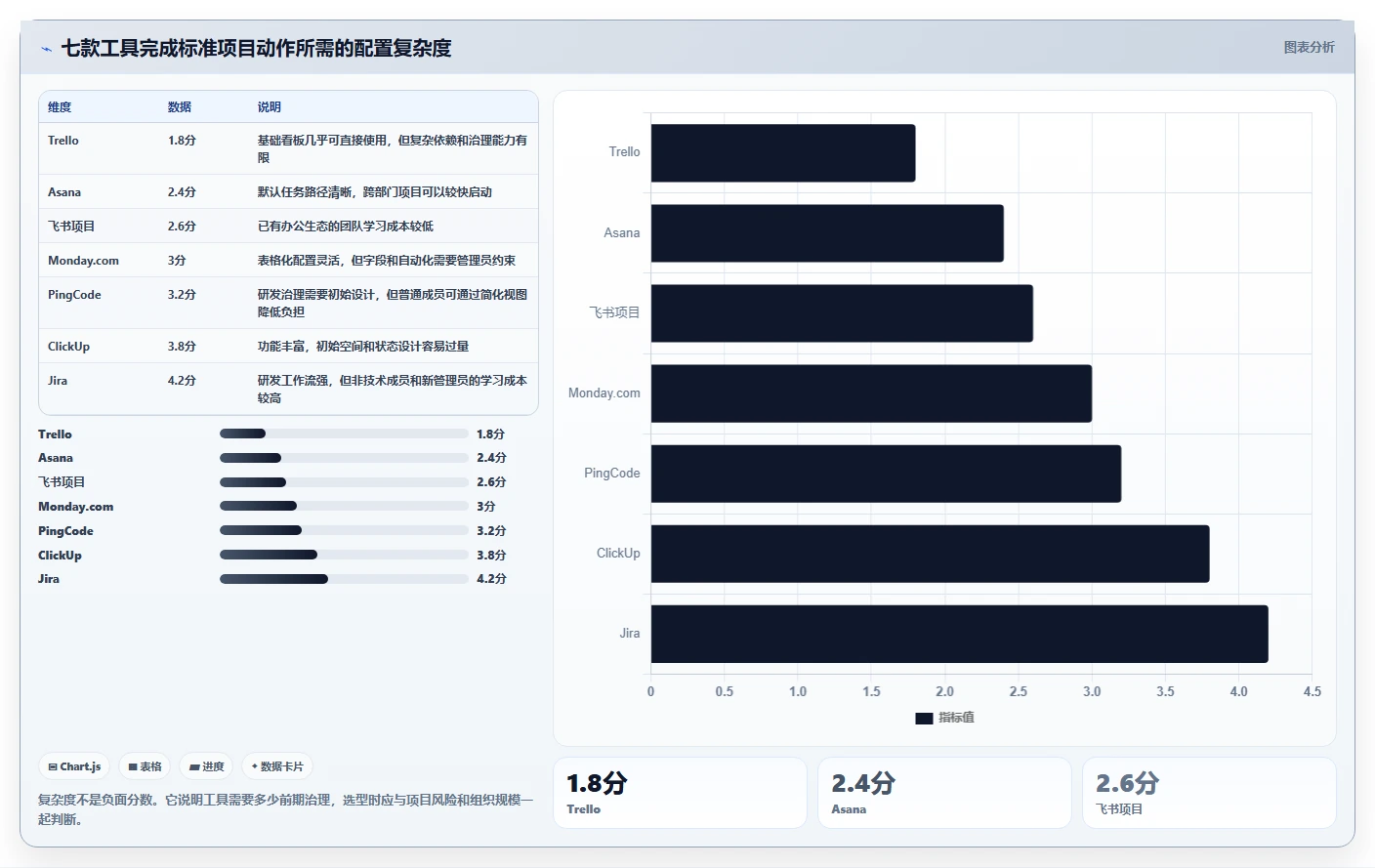This screenshot has width=1375, height=868.
Task: Click the 飞书项目 bar in the chart
Action: pos(842,313)
